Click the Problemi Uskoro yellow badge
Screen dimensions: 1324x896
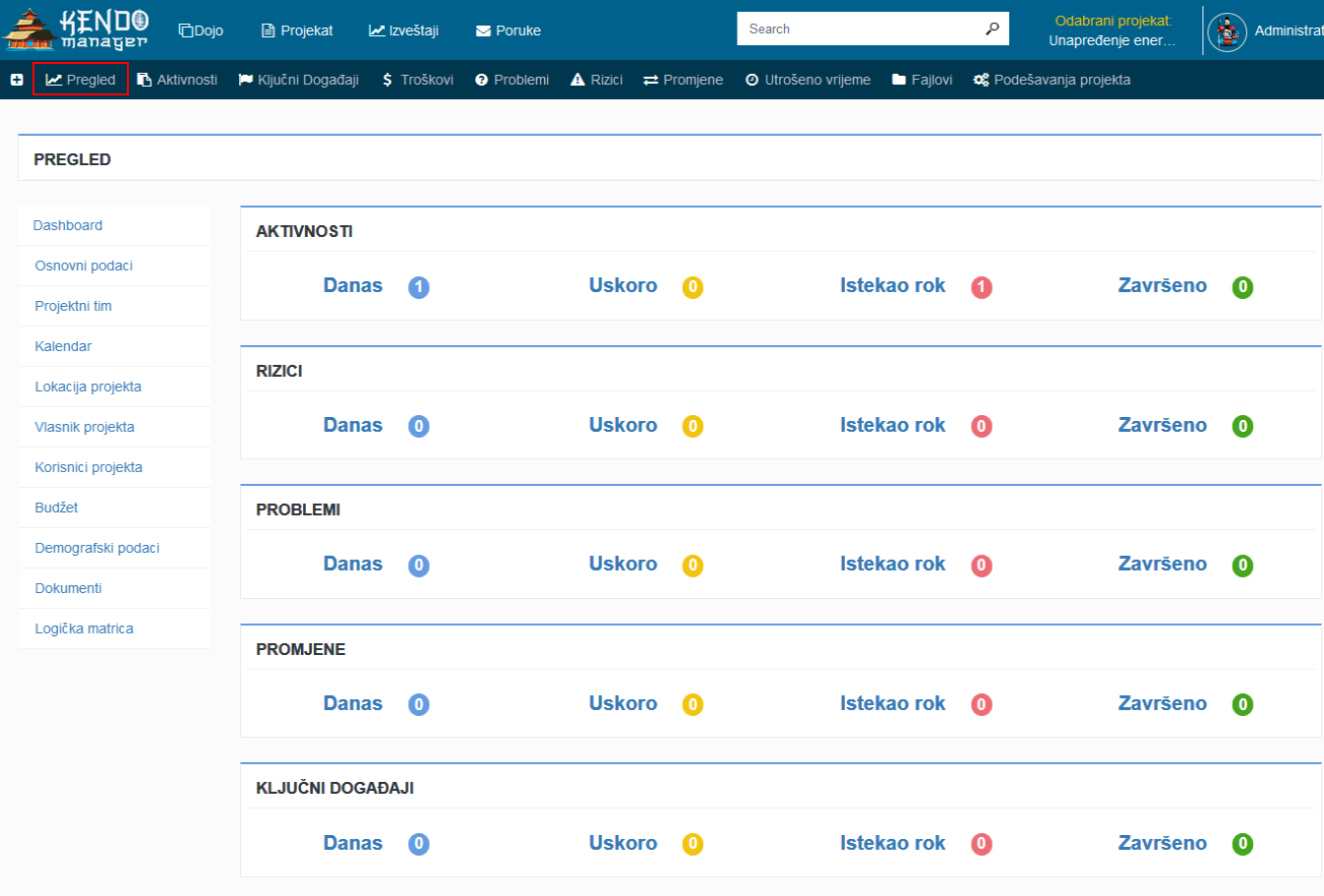[692, 566]
